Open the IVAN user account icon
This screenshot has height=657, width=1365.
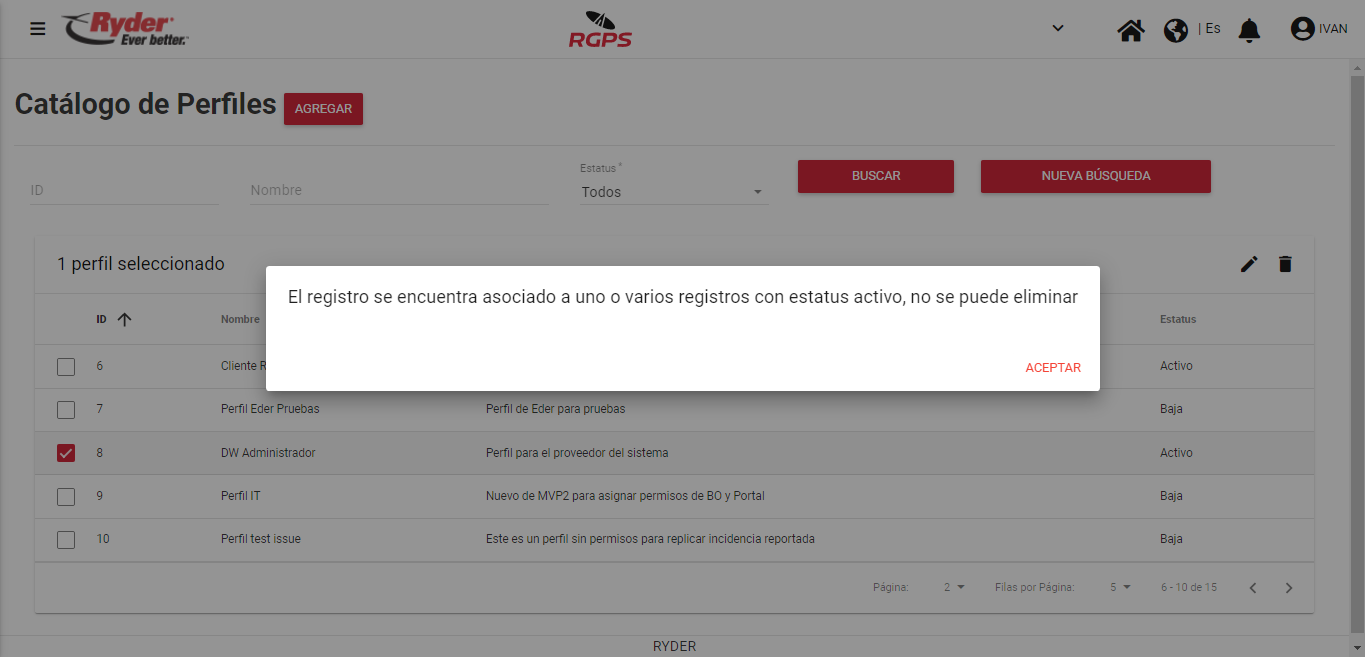(x=1302, y=29)
